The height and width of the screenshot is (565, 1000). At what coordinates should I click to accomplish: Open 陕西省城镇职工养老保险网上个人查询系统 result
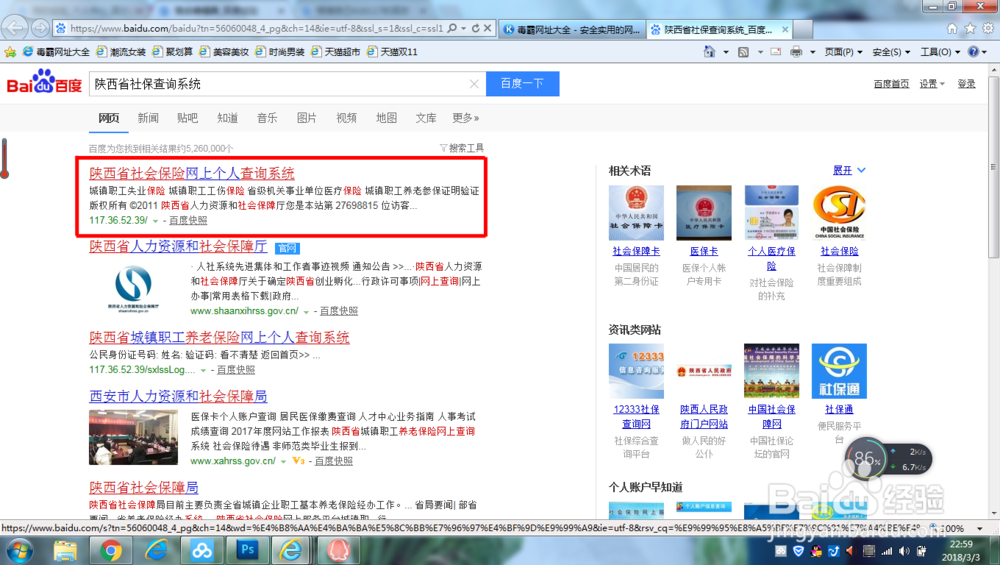click(219, 337)
